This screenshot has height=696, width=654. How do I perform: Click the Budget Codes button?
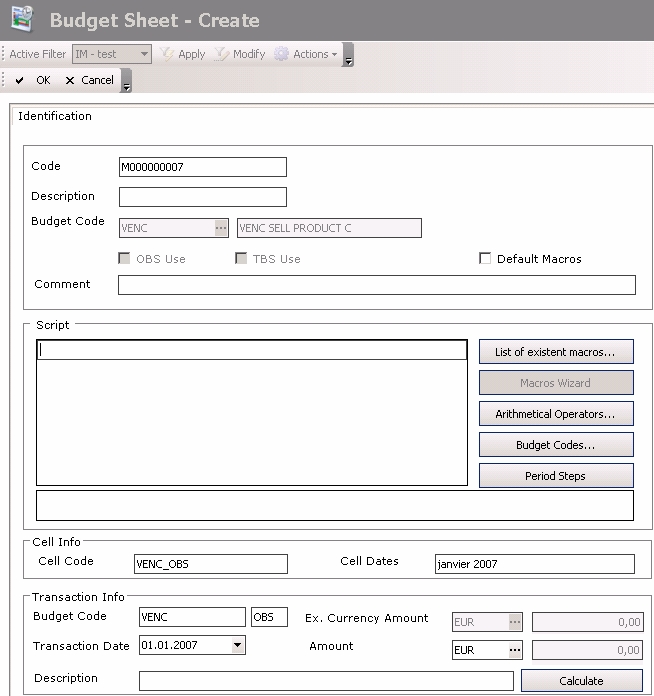pos(556,445)
